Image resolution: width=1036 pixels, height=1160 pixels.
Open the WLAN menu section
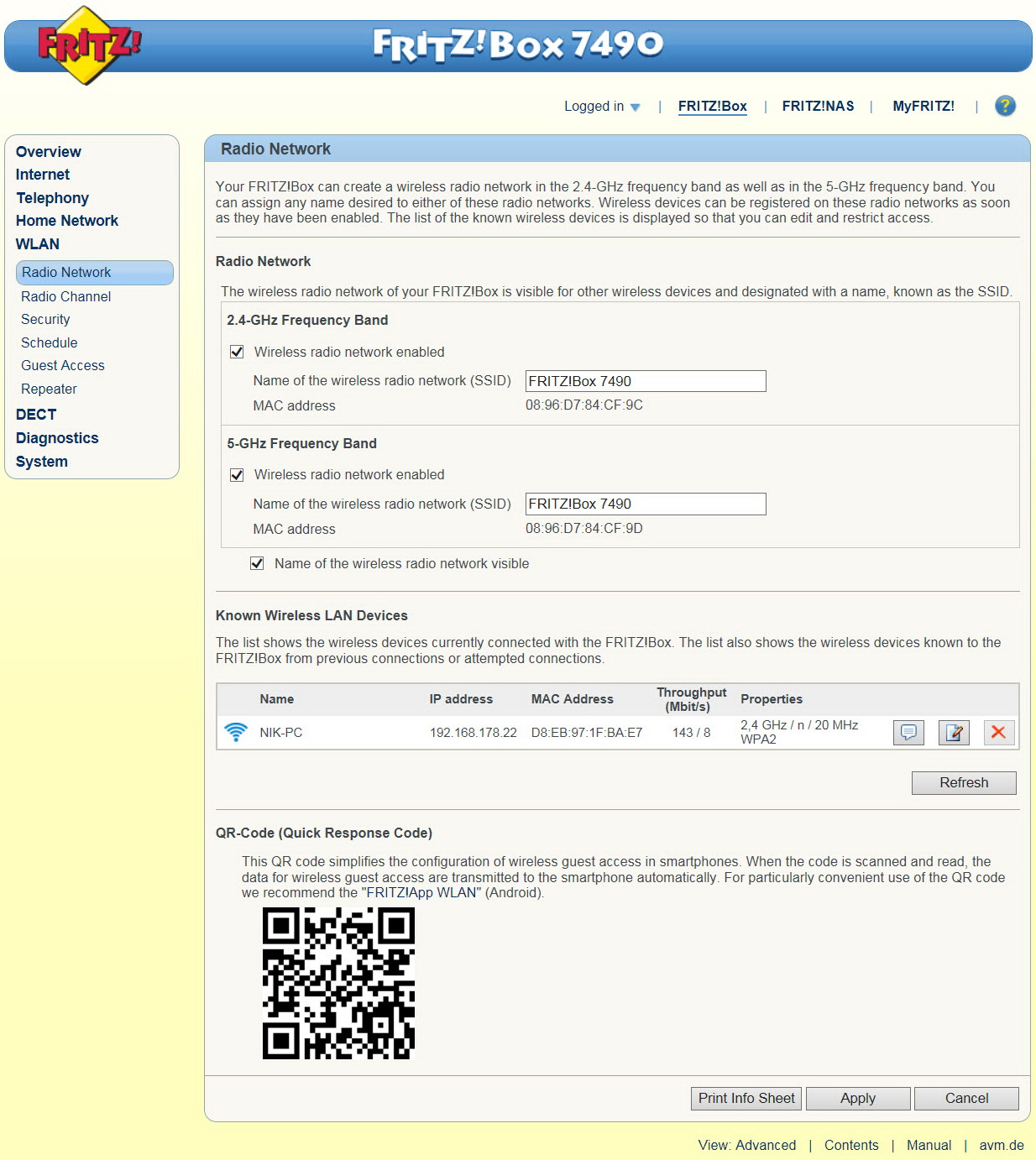tap(38, 244)
